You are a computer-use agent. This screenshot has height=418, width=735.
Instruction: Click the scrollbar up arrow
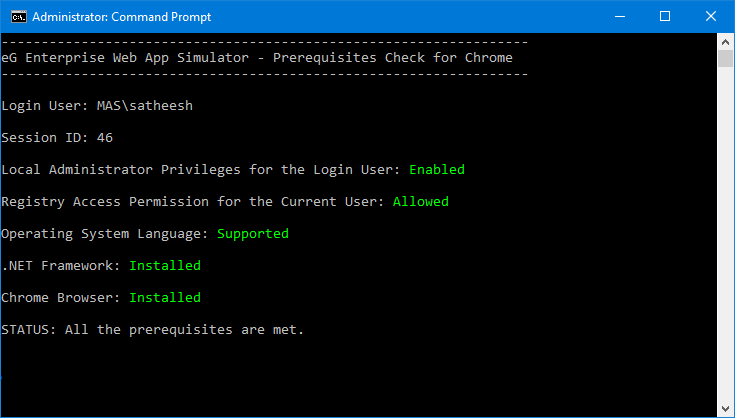[x=726, y=42]
